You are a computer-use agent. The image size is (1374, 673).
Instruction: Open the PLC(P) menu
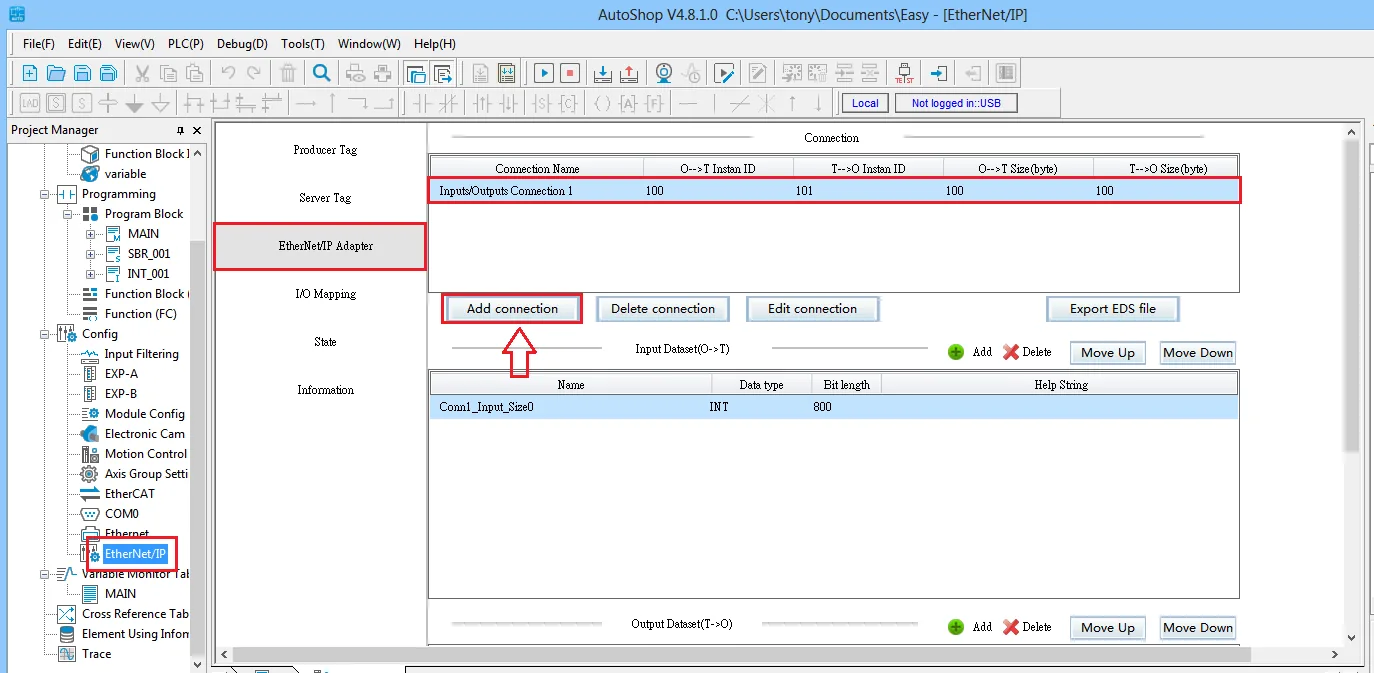tap(186, 44)
